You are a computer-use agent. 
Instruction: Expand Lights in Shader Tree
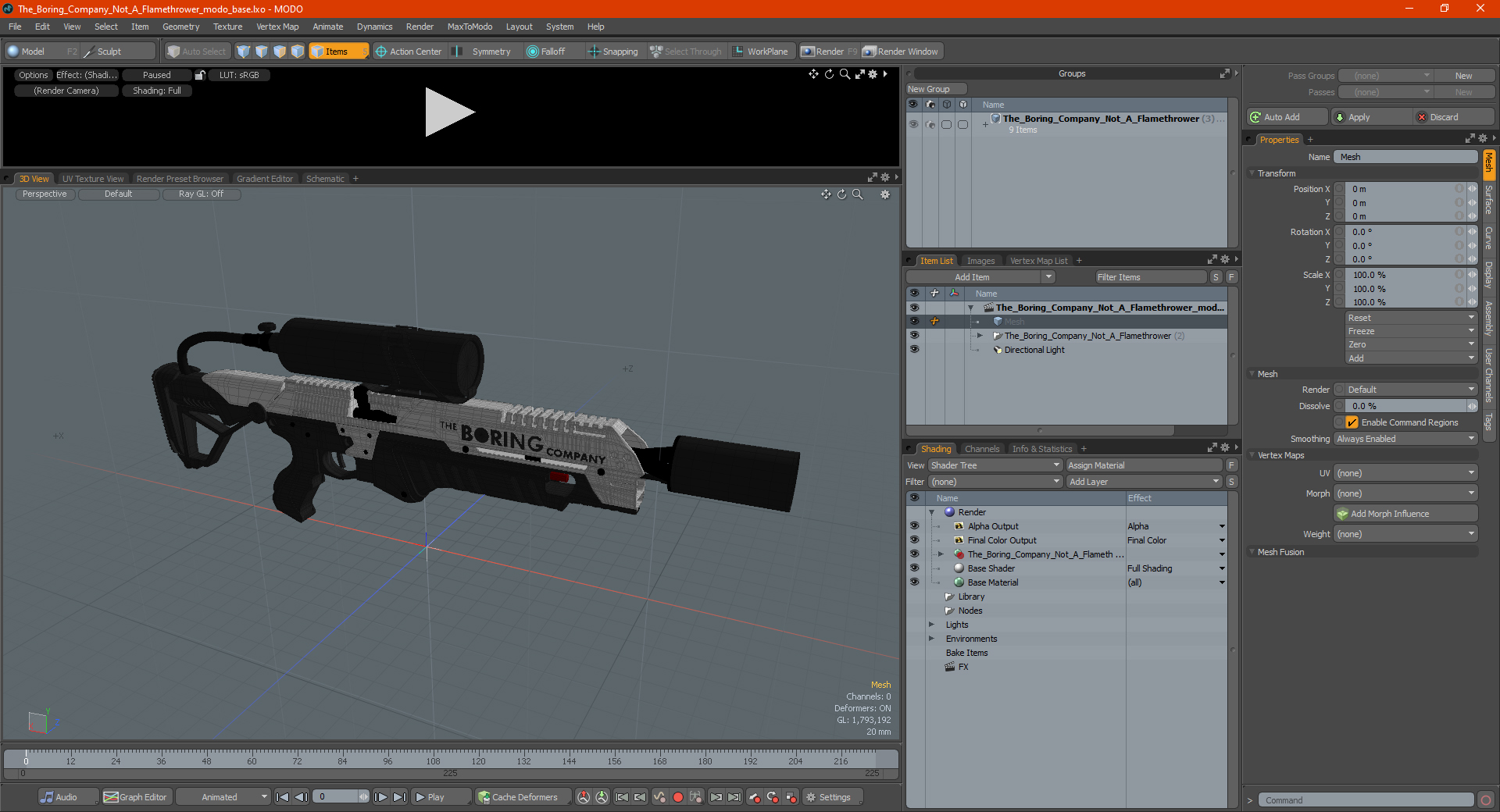click(932, 625)
